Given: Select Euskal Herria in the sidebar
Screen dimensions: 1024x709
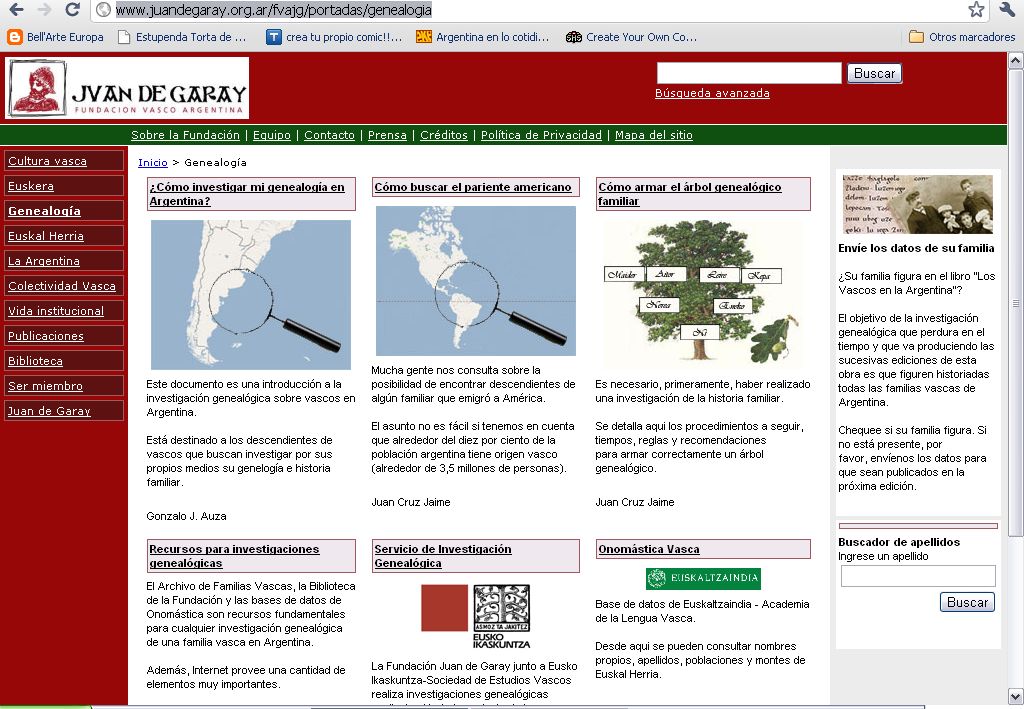Looking at the screenshot, I should [x=64, y=236].
